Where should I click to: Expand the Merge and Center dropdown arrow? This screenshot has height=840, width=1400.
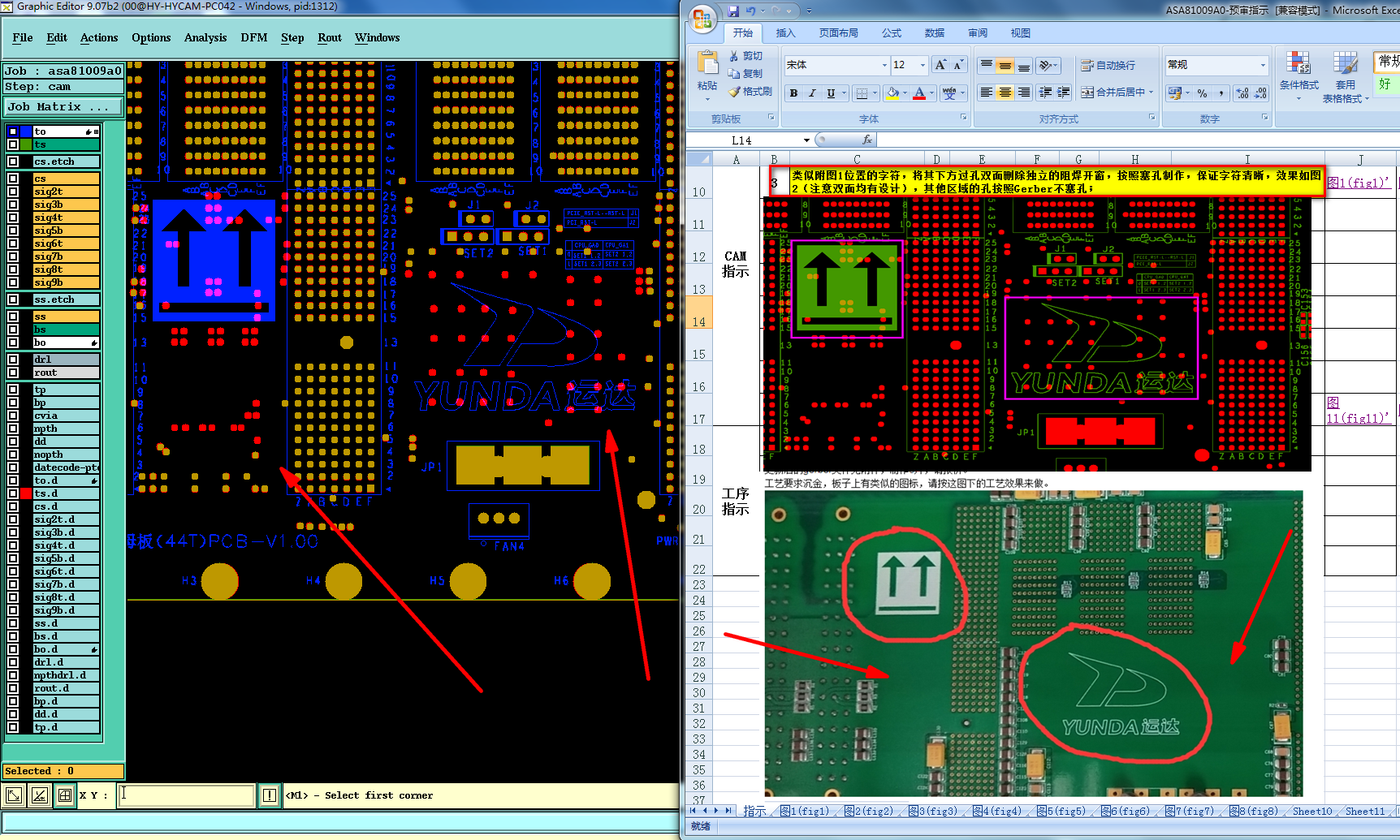[x=1152, y=93]
